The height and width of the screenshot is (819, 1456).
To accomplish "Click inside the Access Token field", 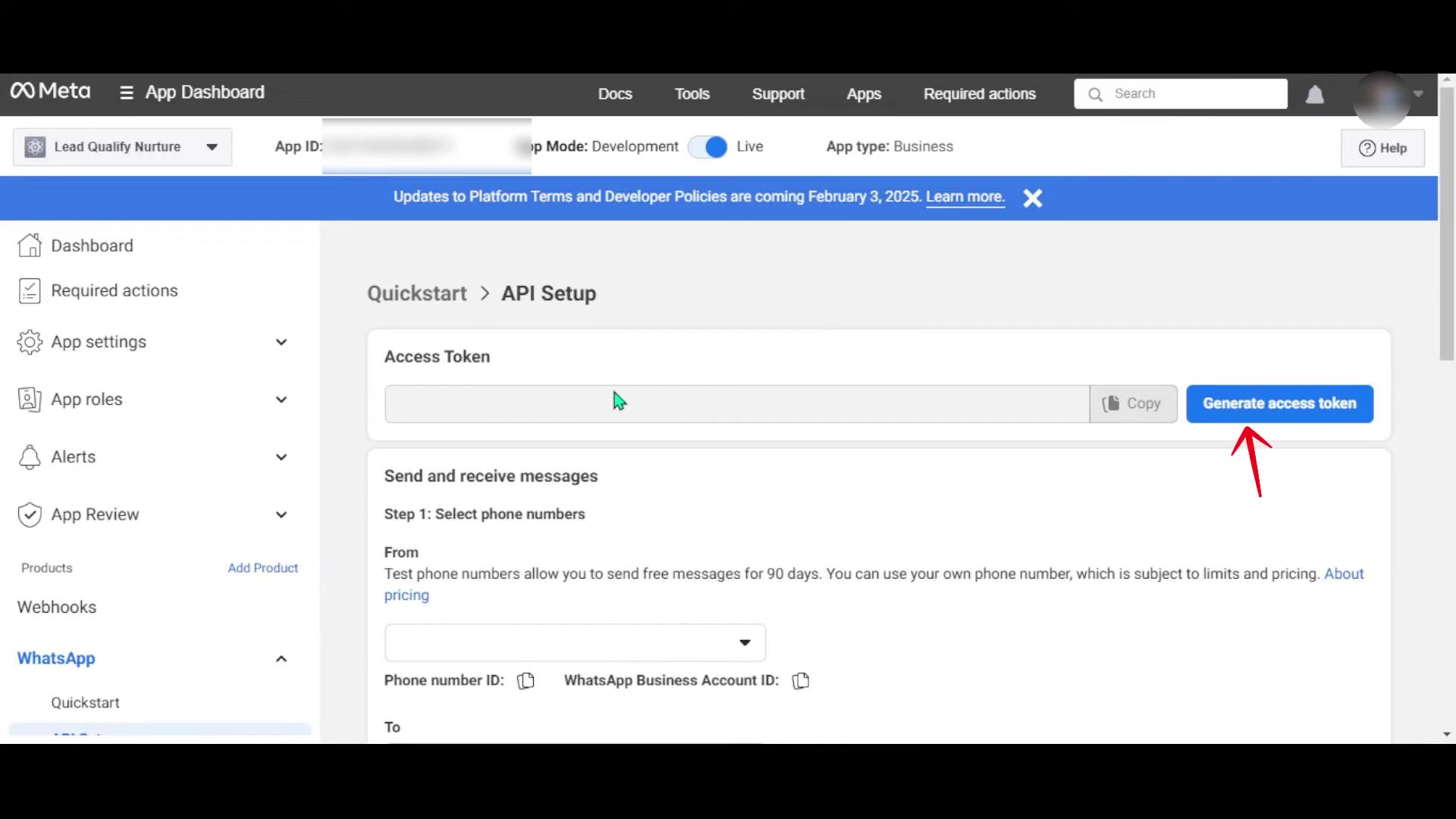I will click(x=736, y=404).
